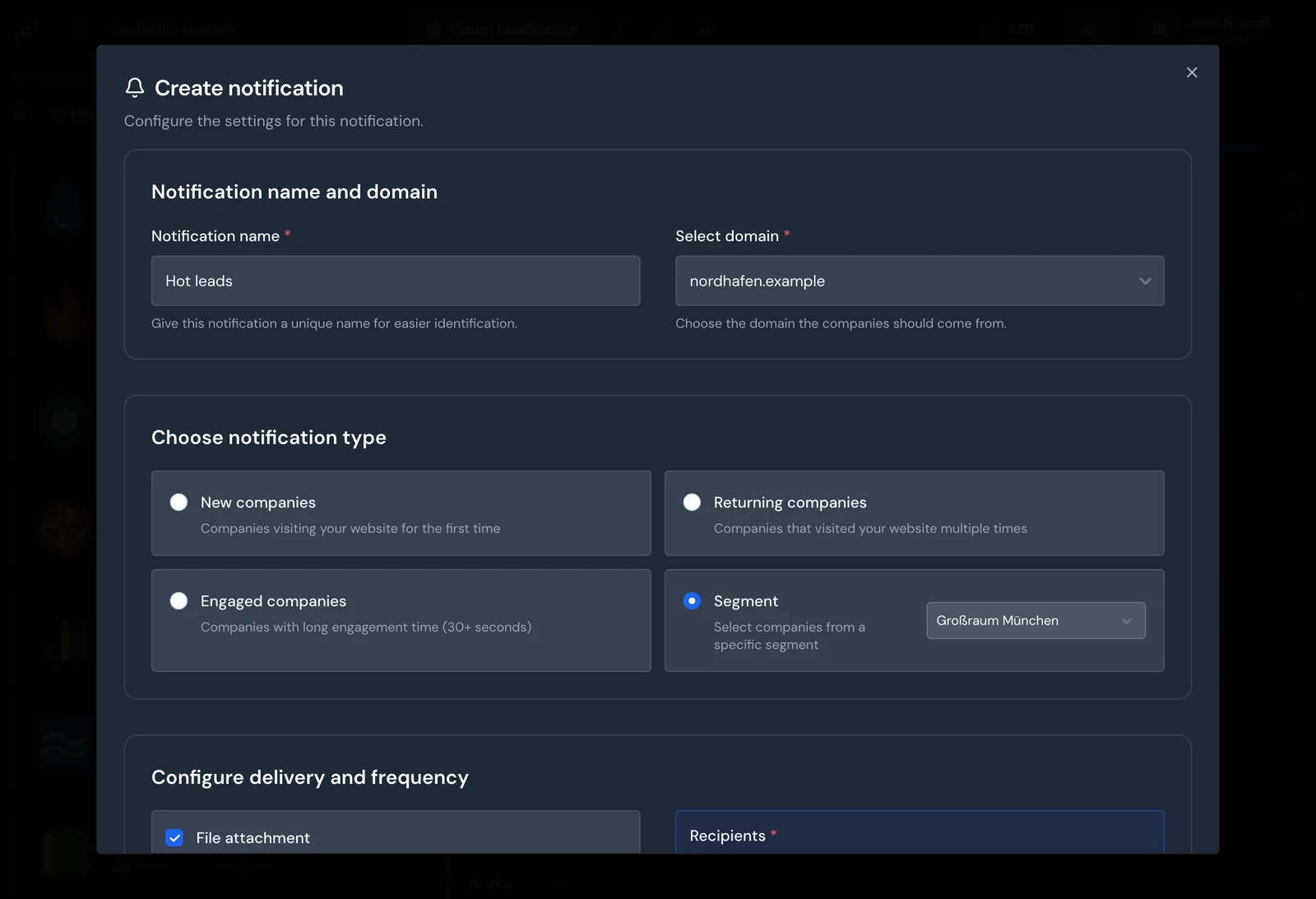Click the bell icon beside Create notification
Viewport: 1316px width, 899px height.
pos(135,87)
